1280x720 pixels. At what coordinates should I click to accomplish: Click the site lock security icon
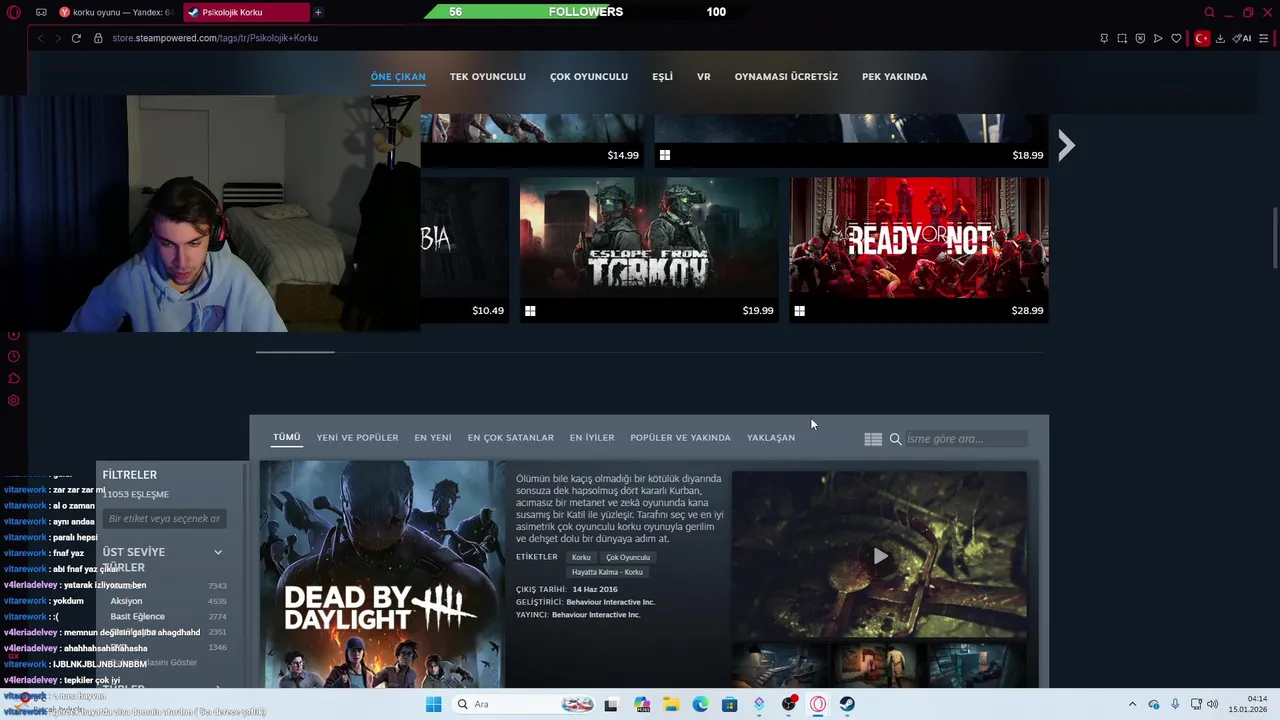98,38
